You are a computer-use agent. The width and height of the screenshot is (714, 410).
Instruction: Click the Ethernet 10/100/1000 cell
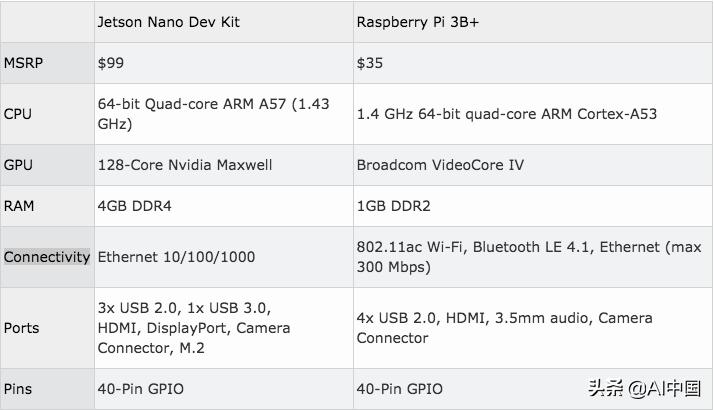click(x=176, y=257)
